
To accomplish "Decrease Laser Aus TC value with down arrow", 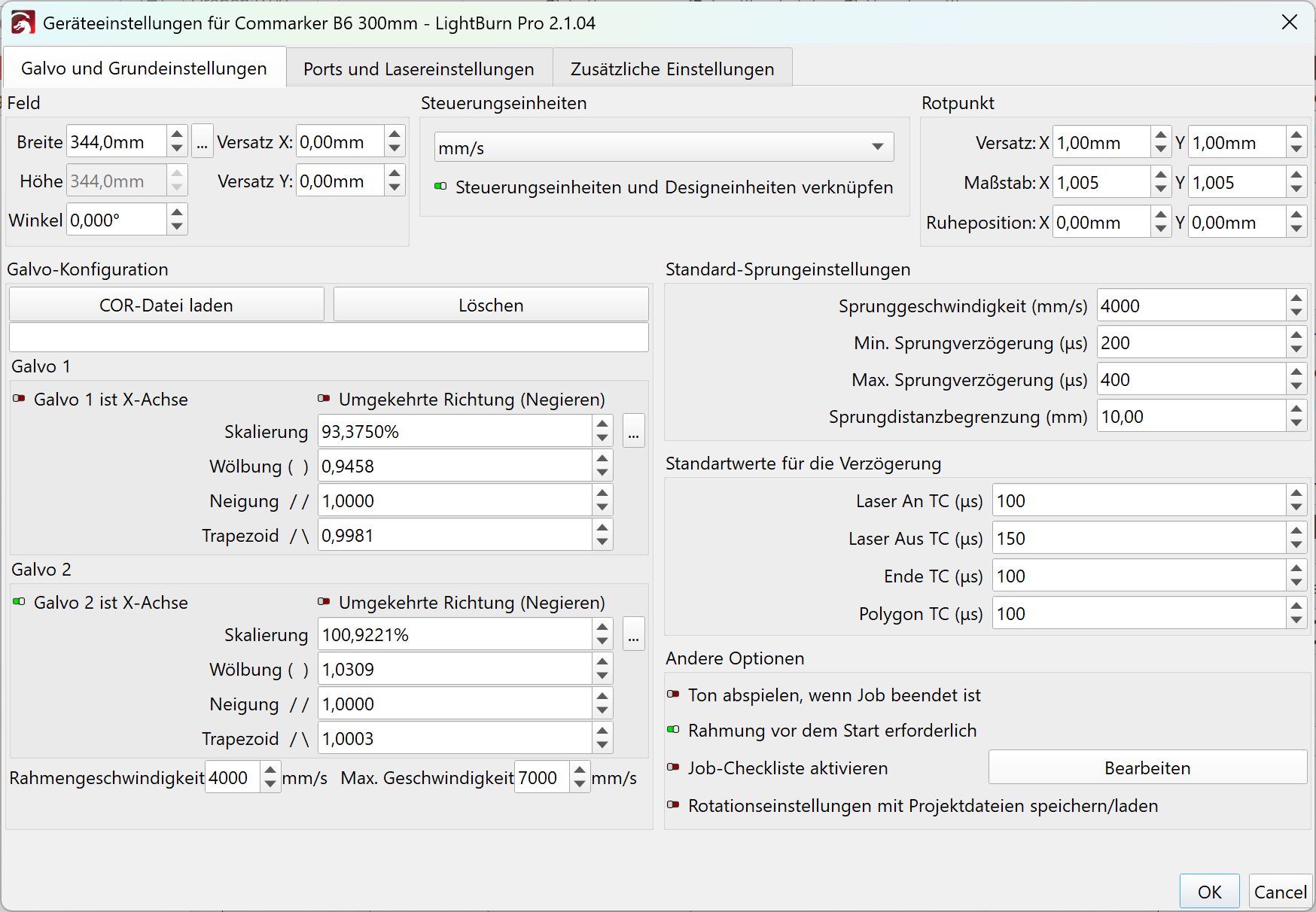I will click(1296, 546).
